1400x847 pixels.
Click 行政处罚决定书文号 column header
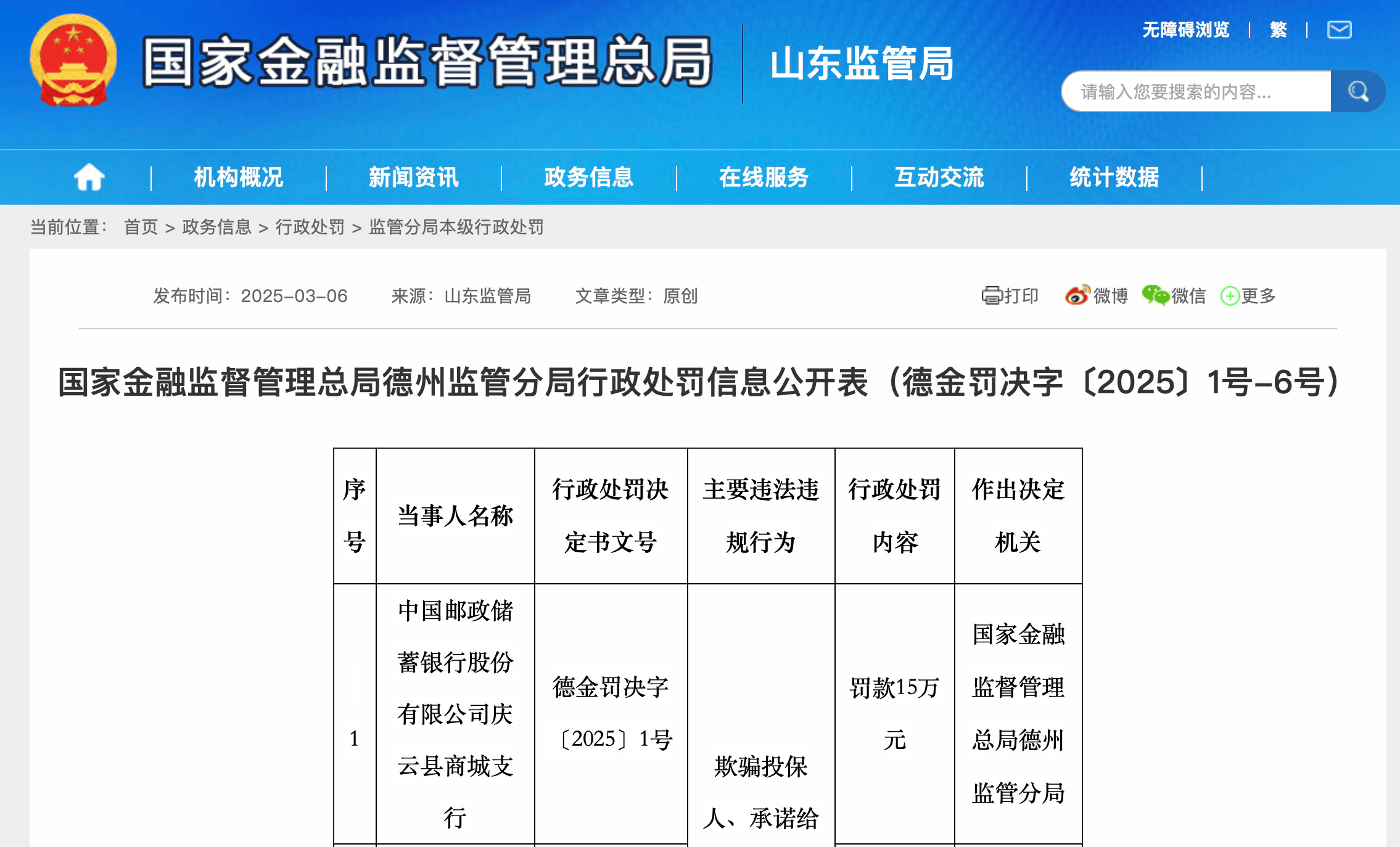(611, 516)
